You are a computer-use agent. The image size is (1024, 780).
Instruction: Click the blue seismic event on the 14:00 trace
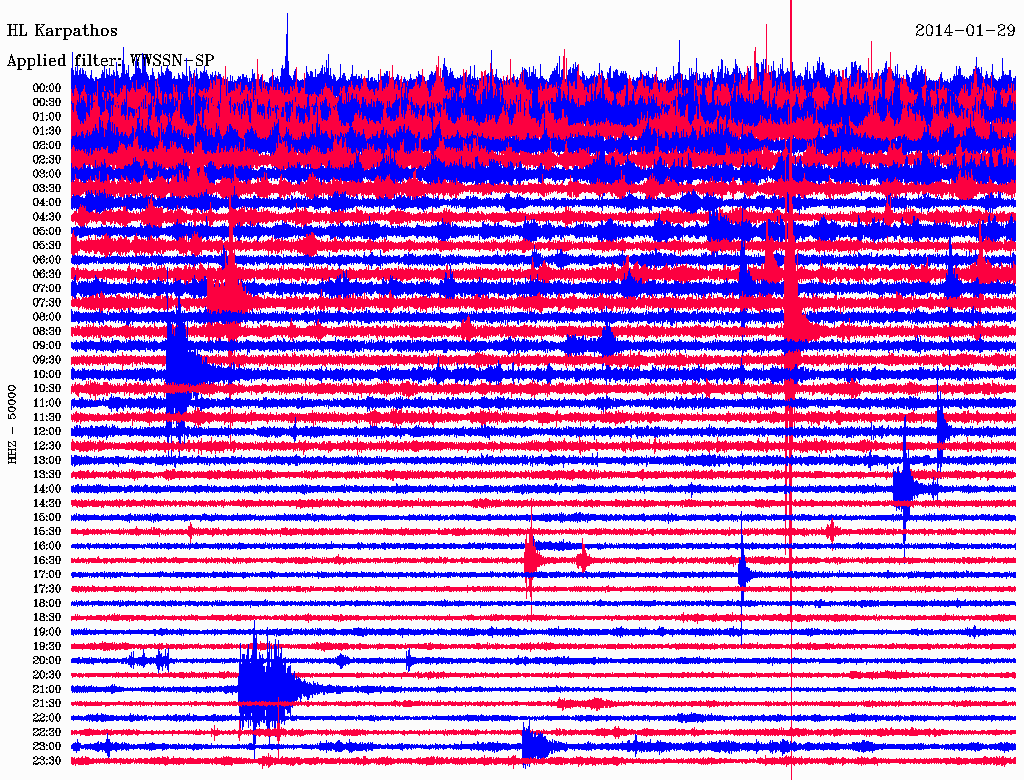coord(905,487)
